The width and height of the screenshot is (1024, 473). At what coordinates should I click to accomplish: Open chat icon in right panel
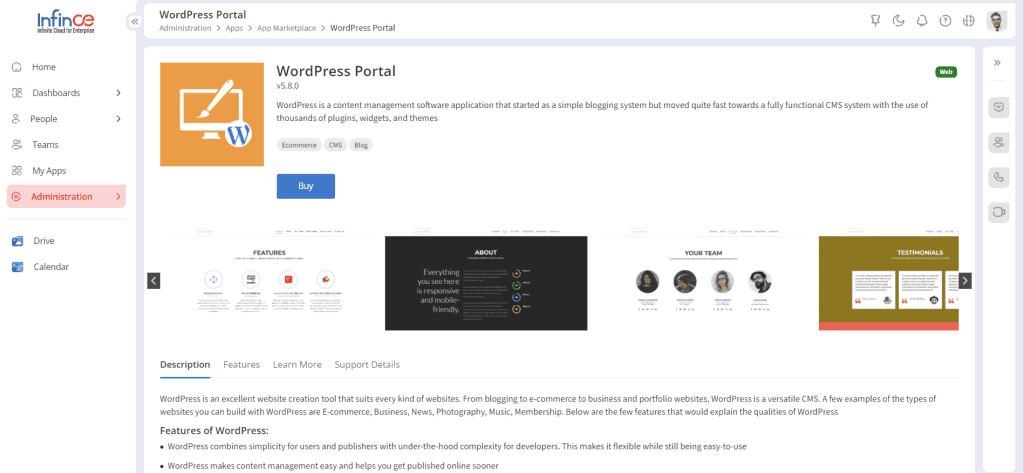click(x=999, y=107)
